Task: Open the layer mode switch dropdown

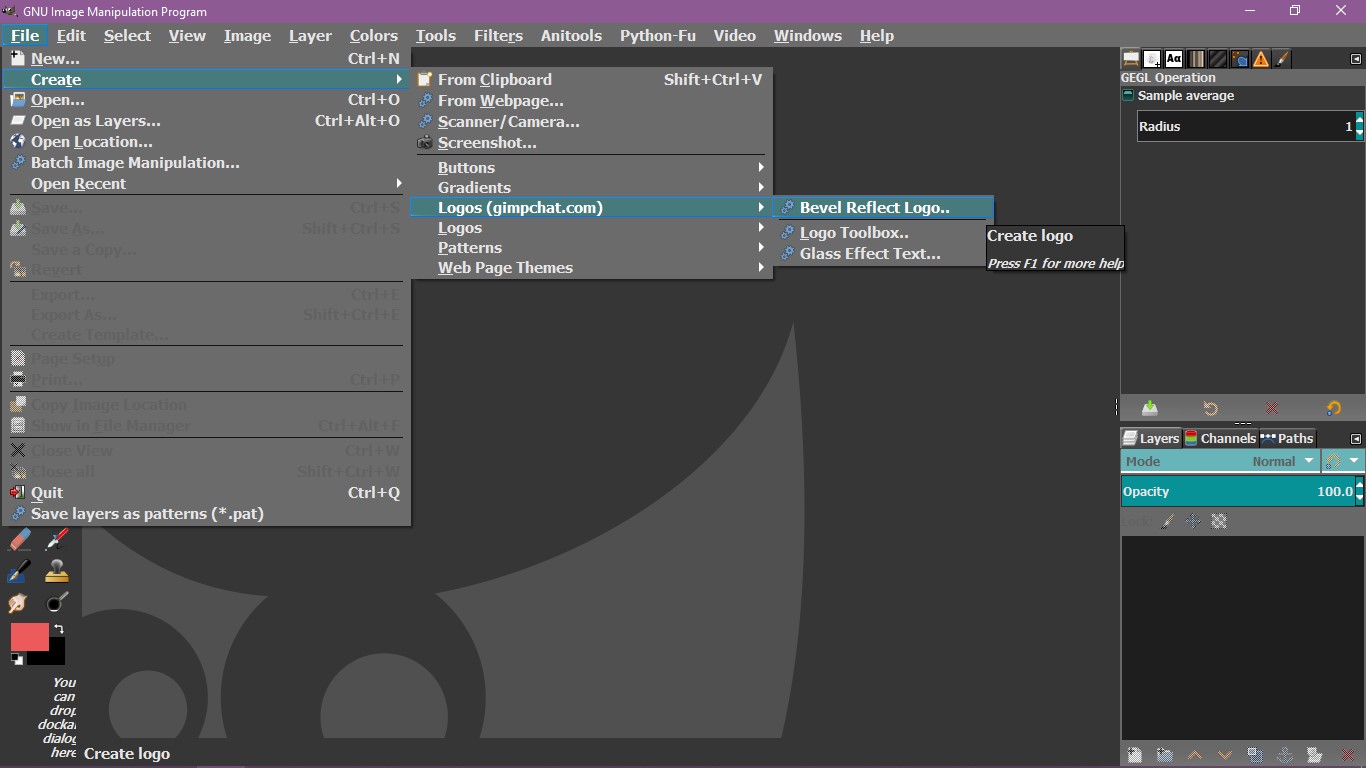Action: [x=1342, y=461]
